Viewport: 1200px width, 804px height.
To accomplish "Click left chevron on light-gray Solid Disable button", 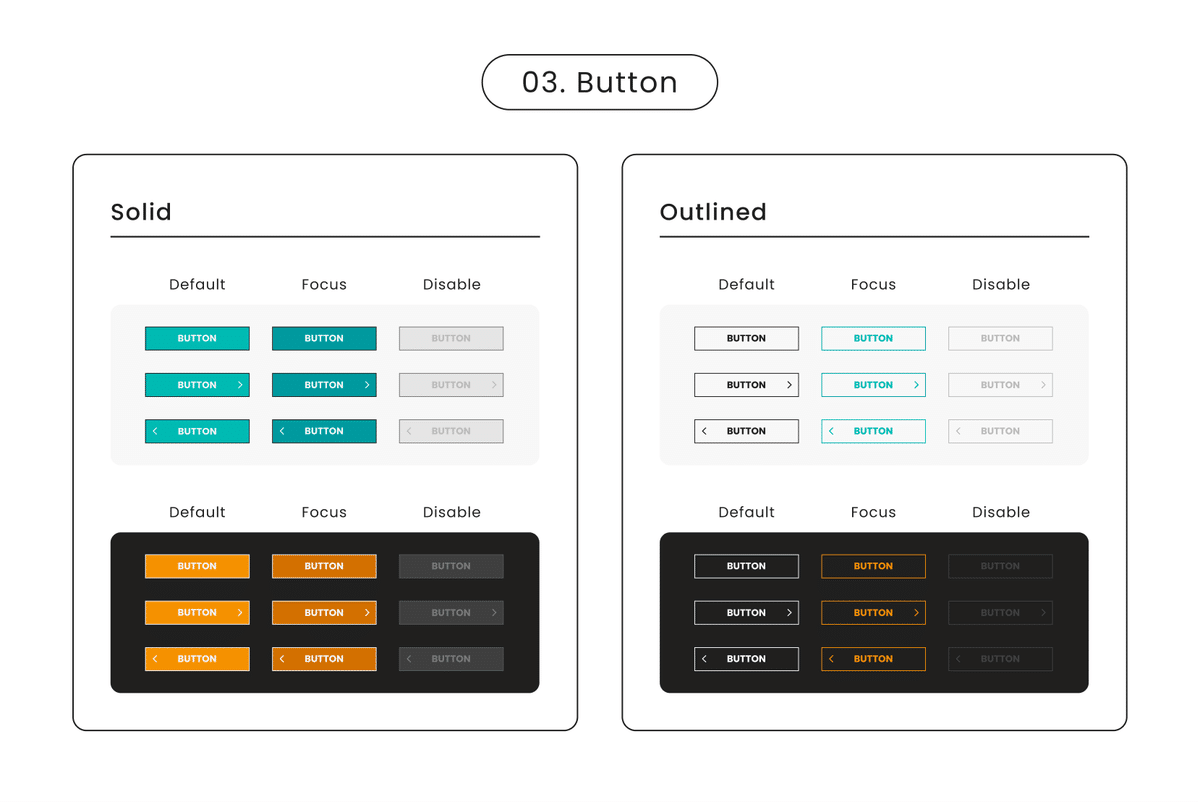I will 409,431.
